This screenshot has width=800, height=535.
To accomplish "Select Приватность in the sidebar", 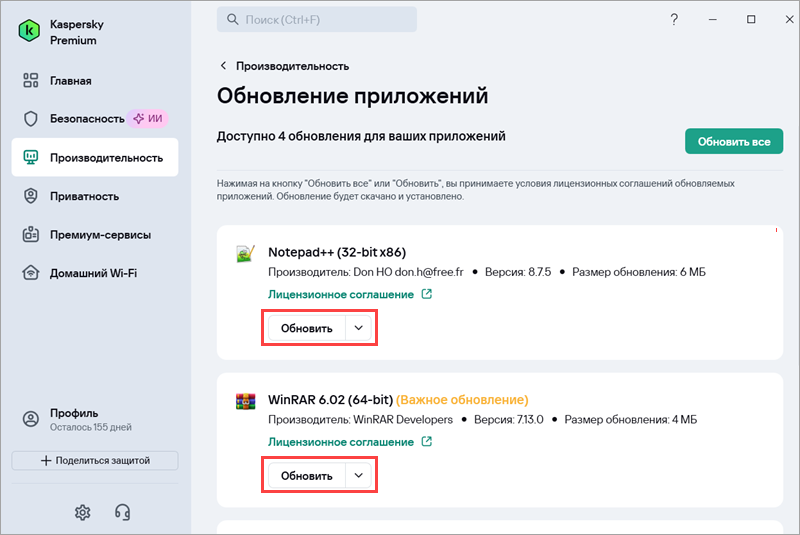I will 95,196.
